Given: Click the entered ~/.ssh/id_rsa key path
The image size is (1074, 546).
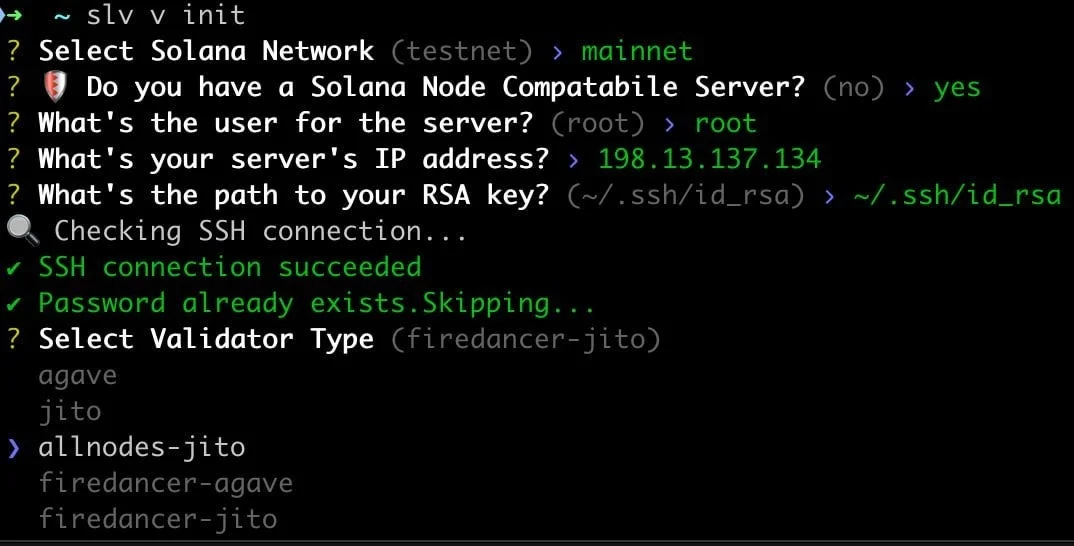Looking at the screenshot, I should point(957,196).
